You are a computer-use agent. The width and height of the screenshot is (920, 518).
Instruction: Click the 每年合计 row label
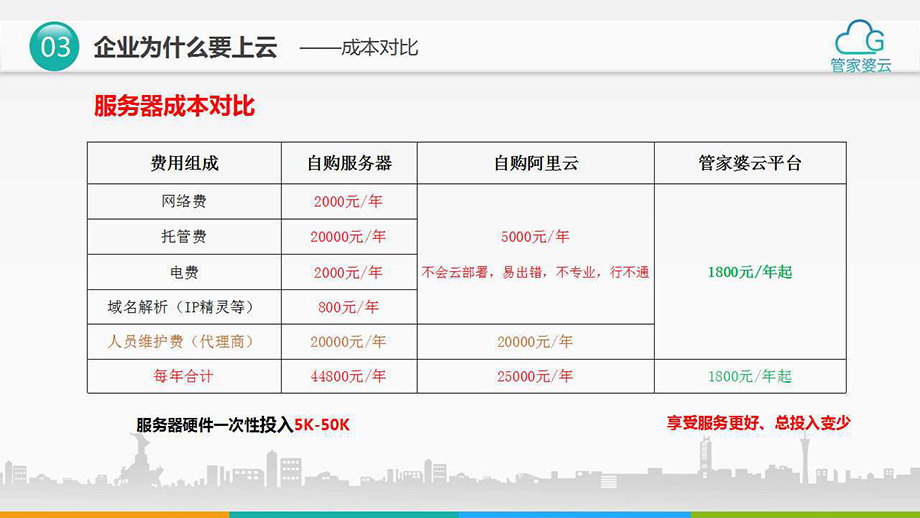point(184,376)
